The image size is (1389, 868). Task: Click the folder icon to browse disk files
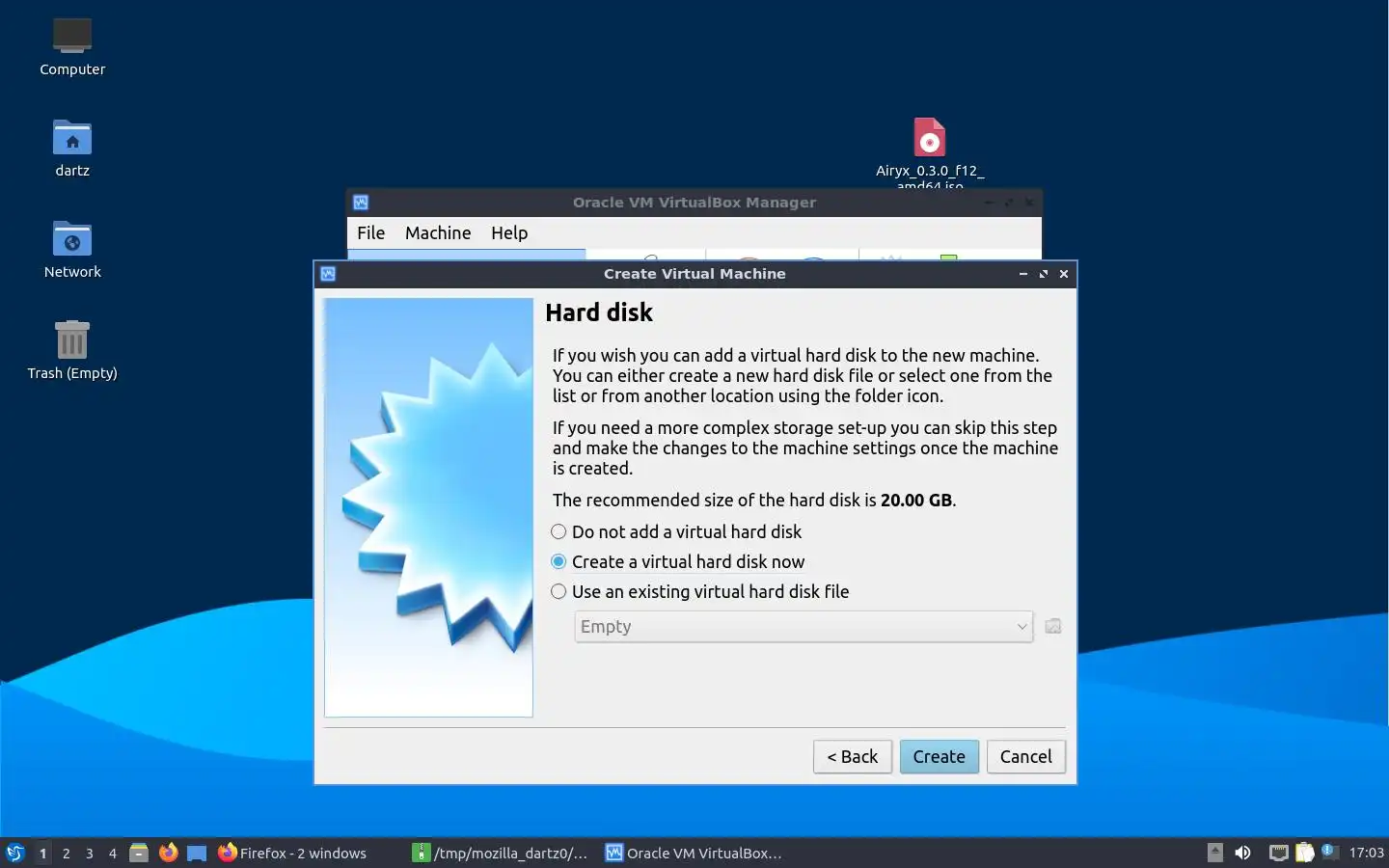click(1053, 626)
